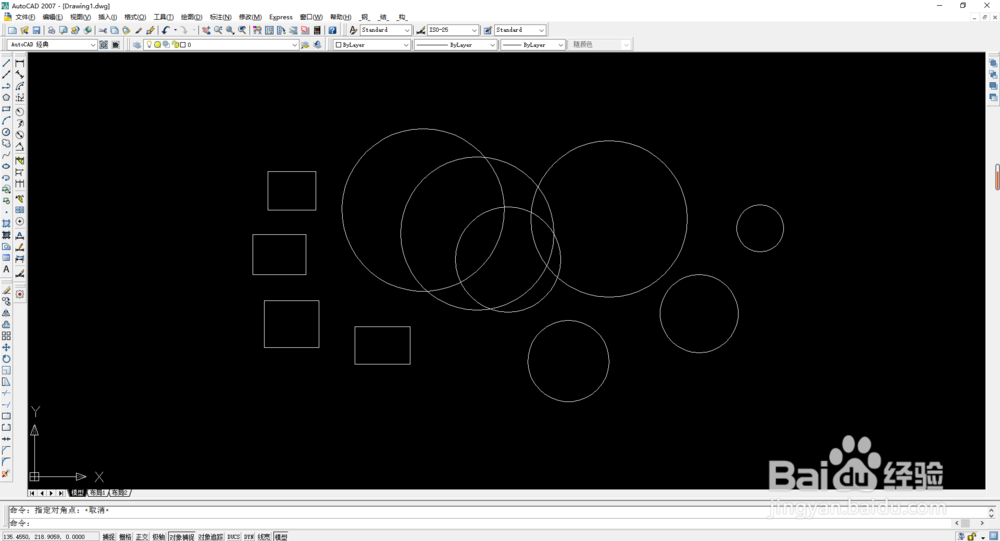The image size is (1000, 541).
Task: Toggle DUCS in status bar
Action: 233,537
